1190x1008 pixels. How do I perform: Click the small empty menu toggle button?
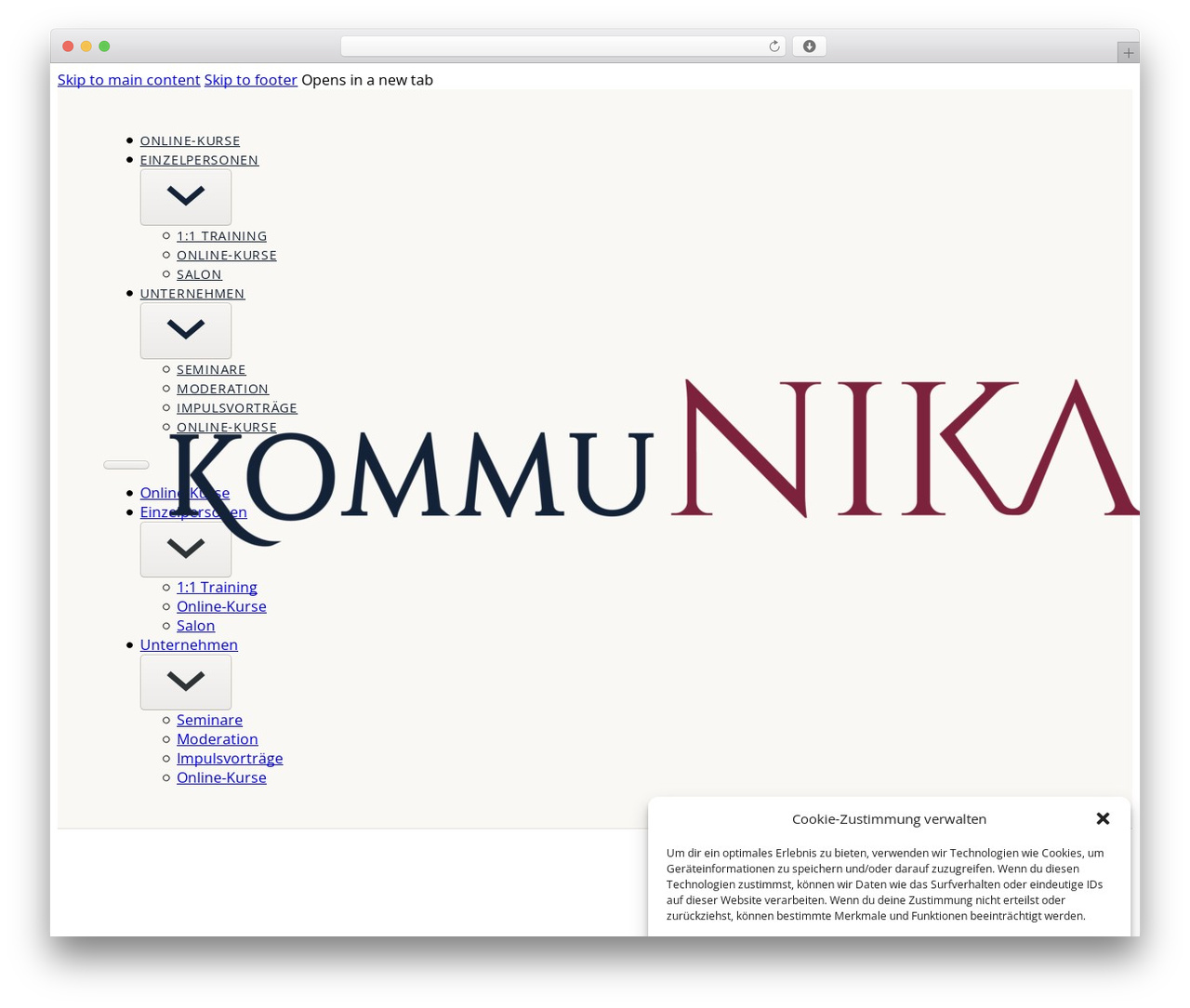pos(126,465)
